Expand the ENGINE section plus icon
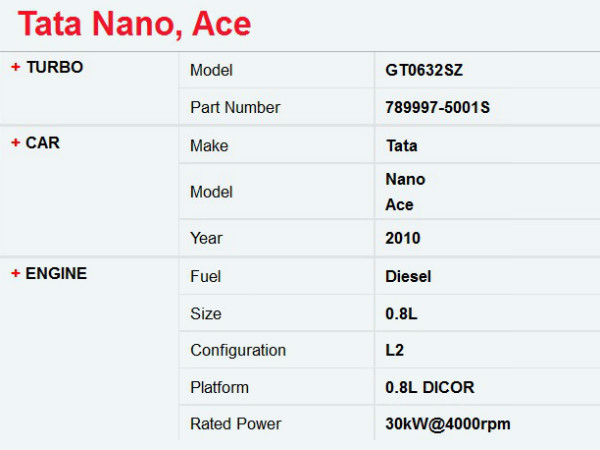 (15, 273)
